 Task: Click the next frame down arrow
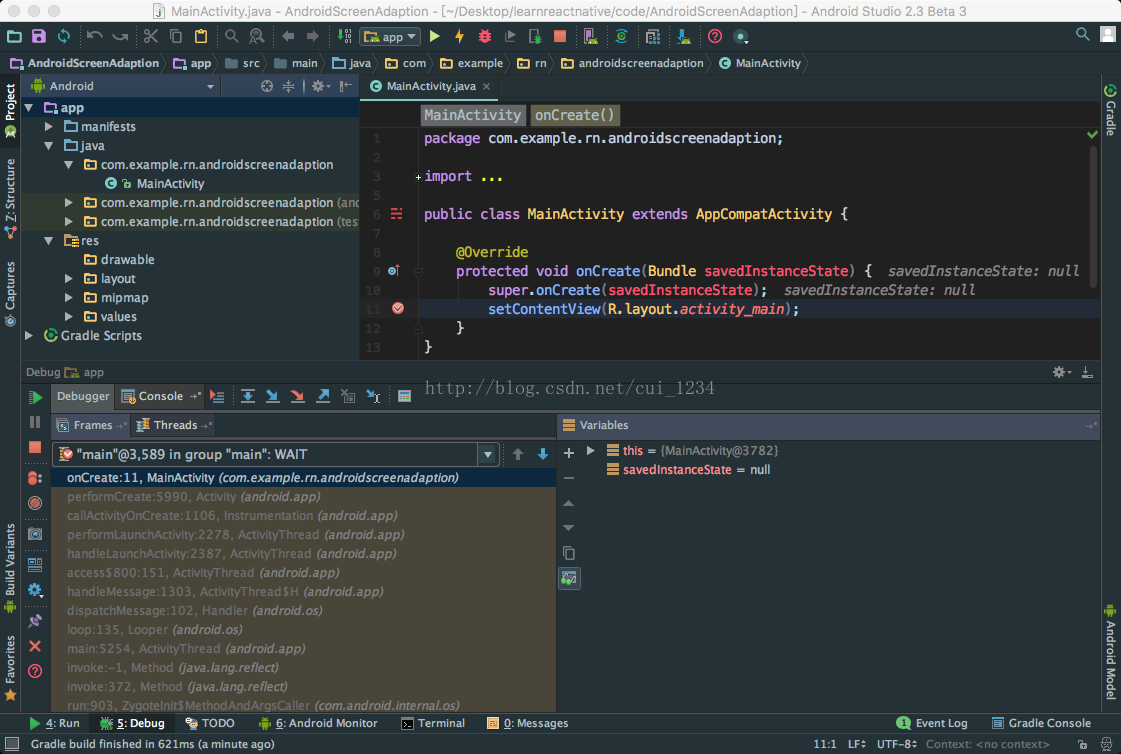543,455
